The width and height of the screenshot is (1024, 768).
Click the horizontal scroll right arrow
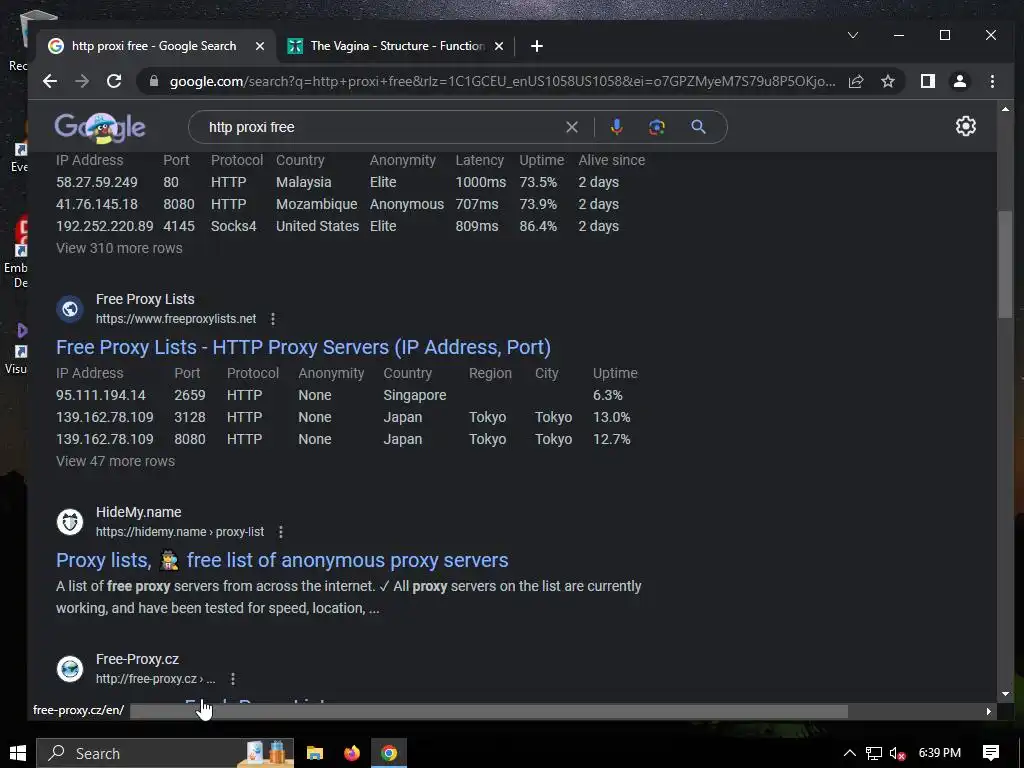[x=988, y=711]
